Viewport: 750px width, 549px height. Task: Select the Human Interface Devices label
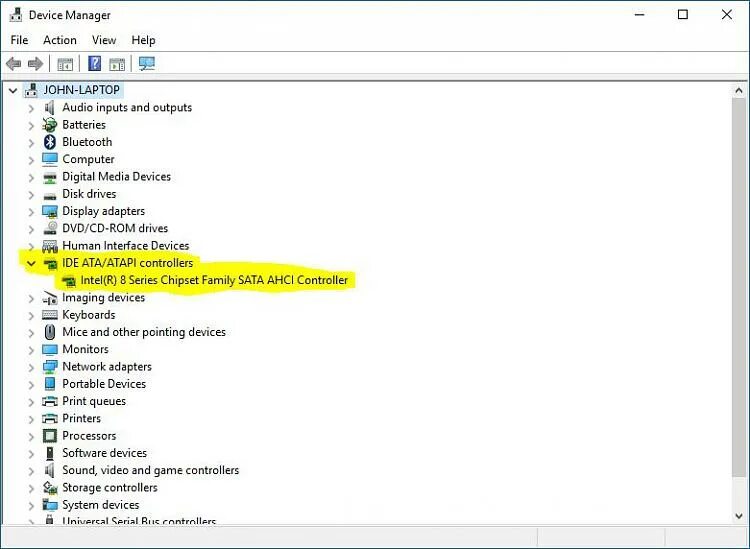[x=125, y=246]
